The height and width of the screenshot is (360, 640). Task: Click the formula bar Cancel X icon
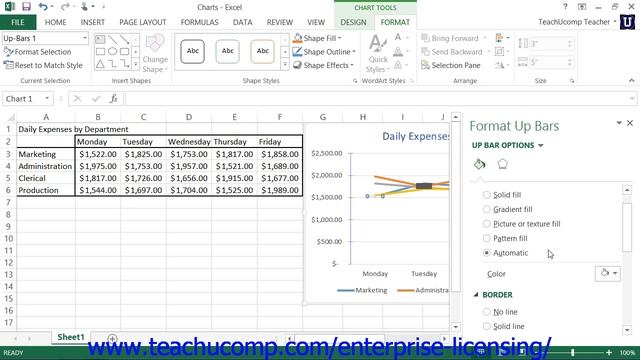[77, 99]
